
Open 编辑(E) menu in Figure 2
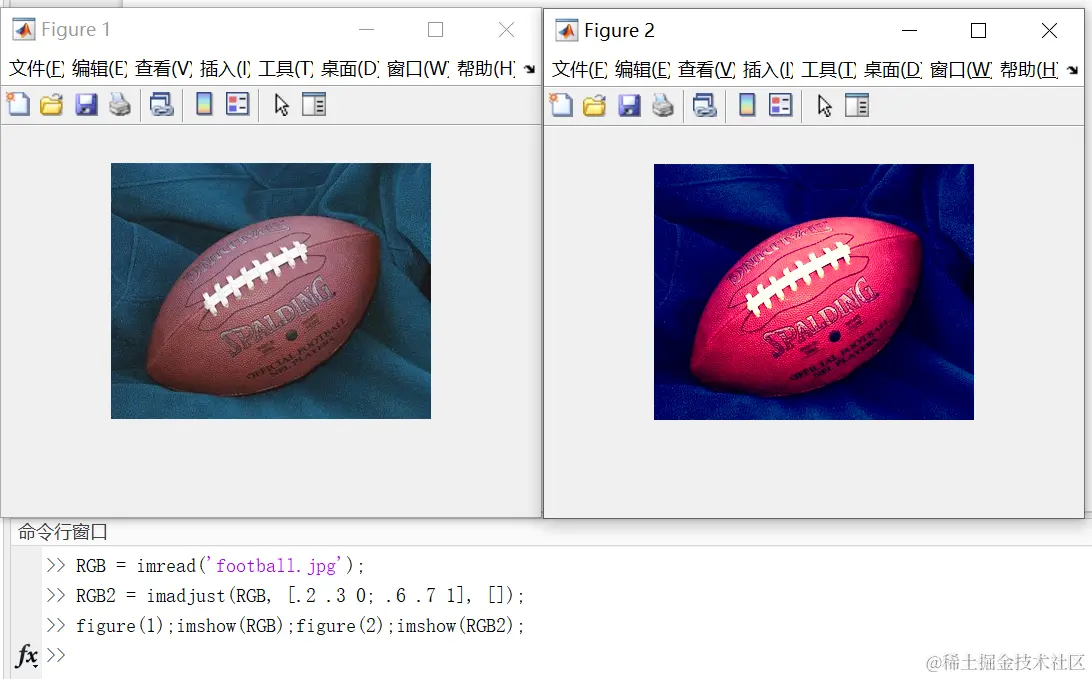(643, 69)
